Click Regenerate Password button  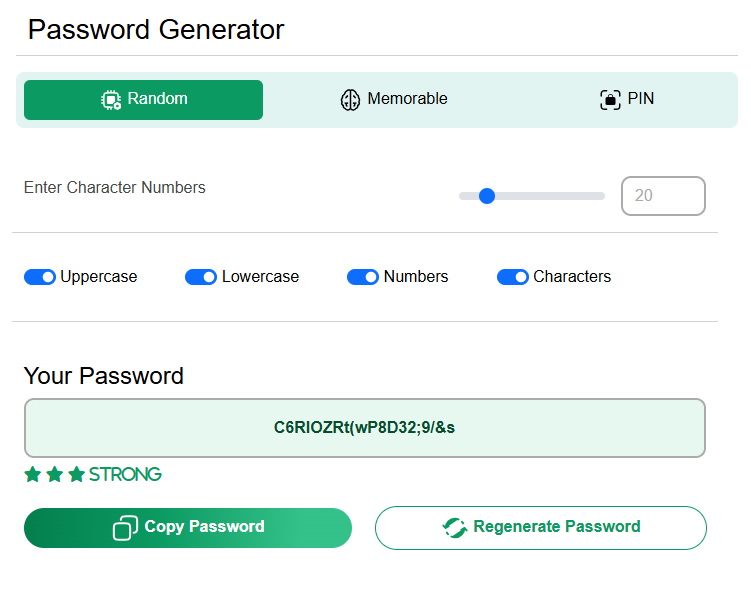pyautogui.click(x=540, y=528)
